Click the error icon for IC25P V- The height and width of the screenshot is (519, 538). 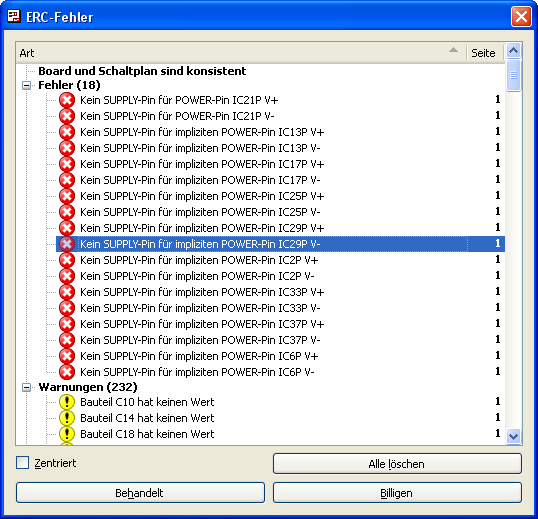[x=67, y=212]
